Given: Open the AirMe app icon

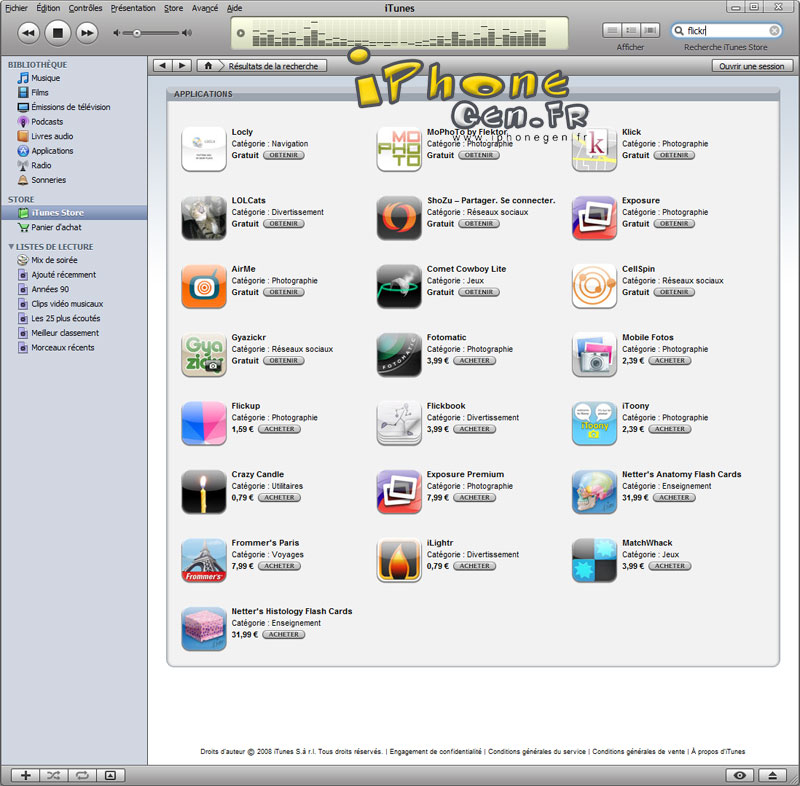Looking at the screenshot, I should [x=204, y=286].
